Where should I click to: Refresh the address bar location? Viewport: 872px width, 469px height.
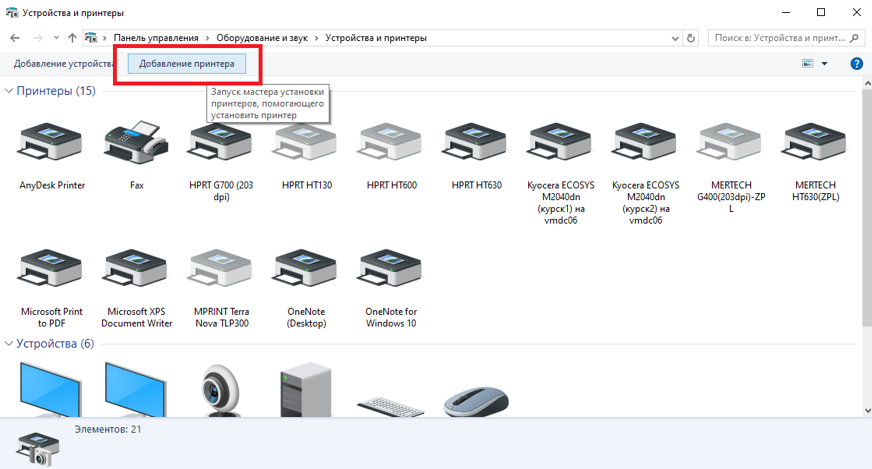[691, 38]
